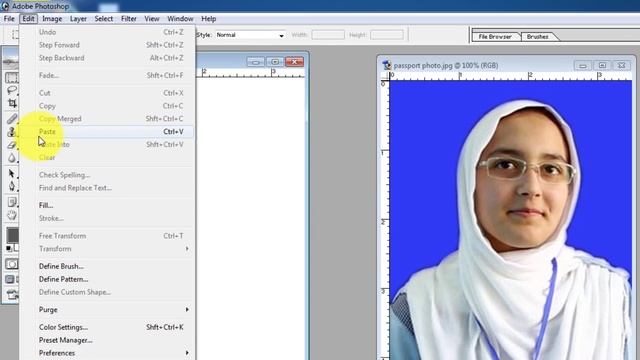
Task: Toggle Standard edit mode button
Action: coord(11,264)
